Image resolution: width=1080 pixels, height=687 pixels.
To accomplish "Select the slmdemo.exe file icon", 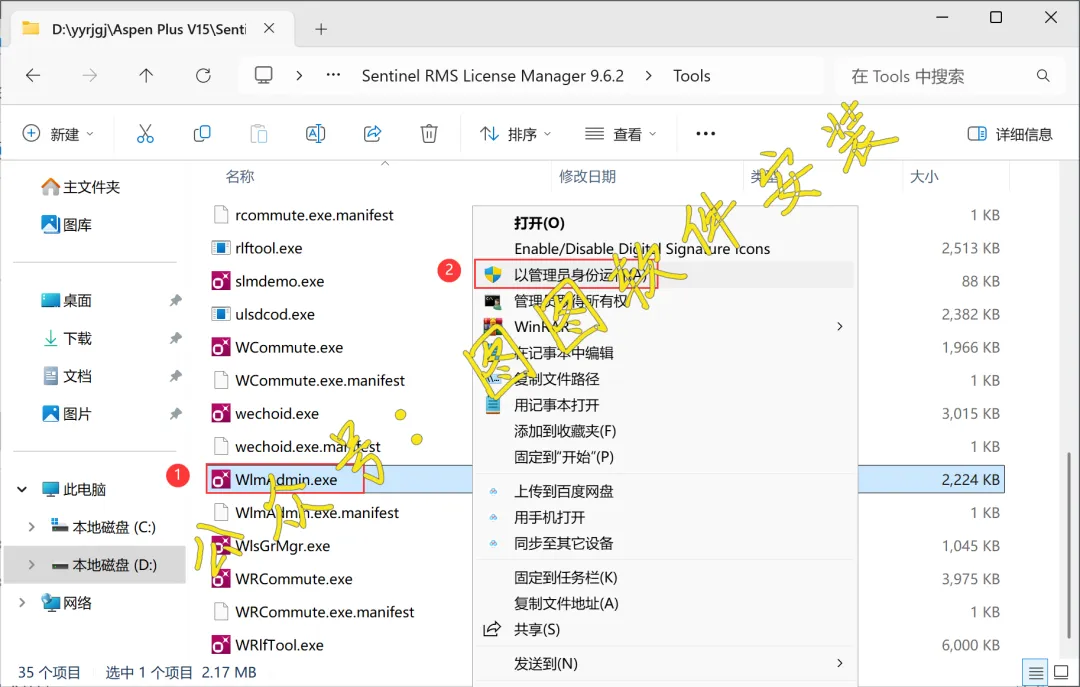I will 220,281.
